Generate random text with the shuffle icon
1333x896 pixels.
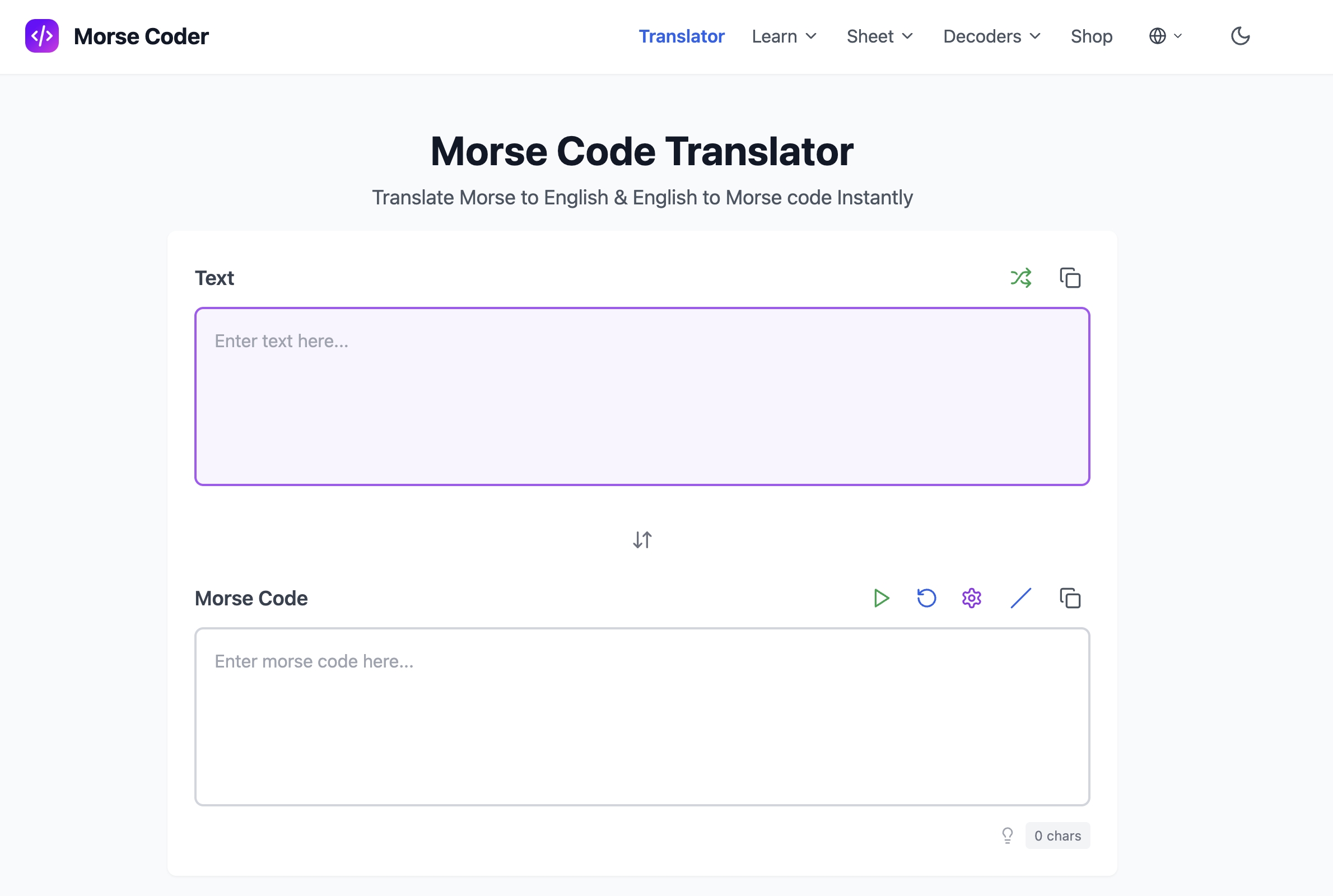(x=1020, y=278)
